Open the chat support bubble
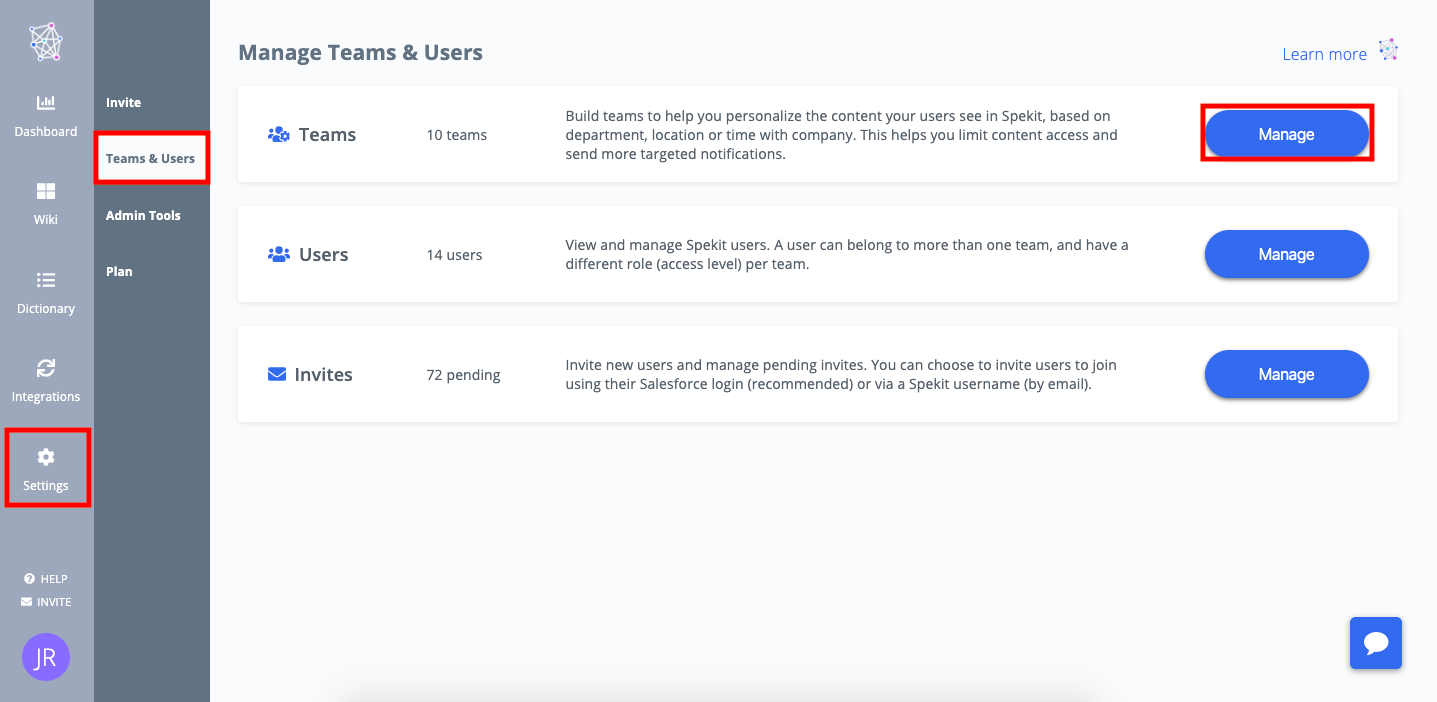The image size is (1437, 702). pyautogui.click(x=1376, y=643)
